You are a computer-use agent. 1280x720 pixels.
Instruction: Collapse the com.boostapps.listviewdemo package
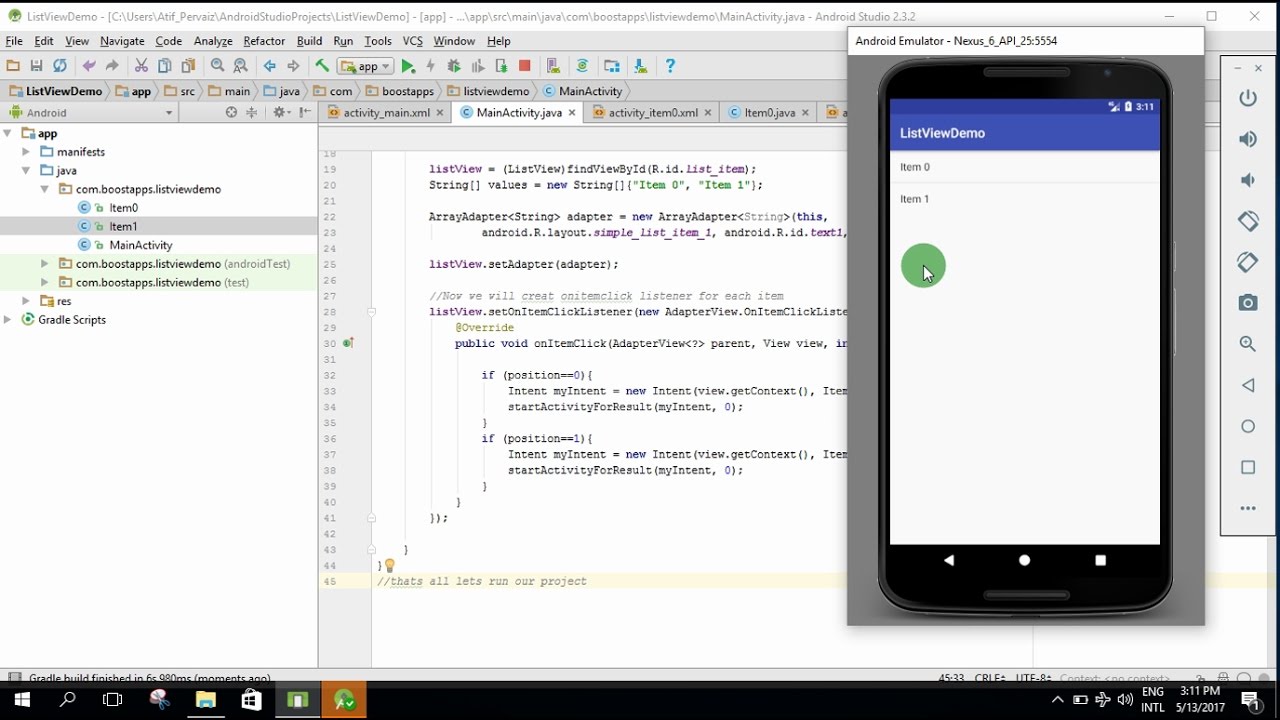point(44,189)
